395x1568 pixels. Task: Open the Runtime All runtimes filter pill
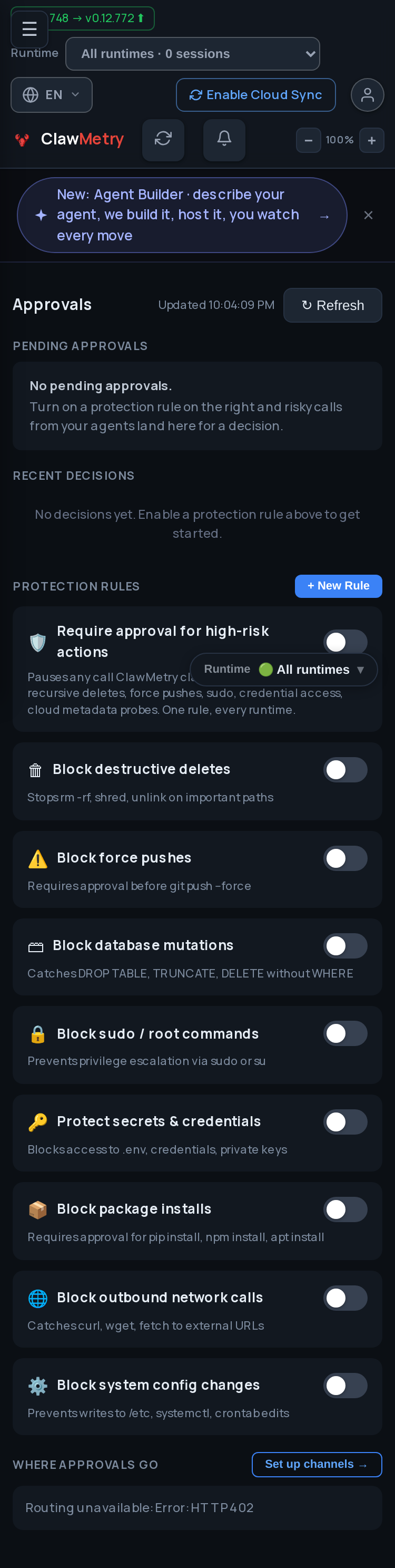[284, 669]
